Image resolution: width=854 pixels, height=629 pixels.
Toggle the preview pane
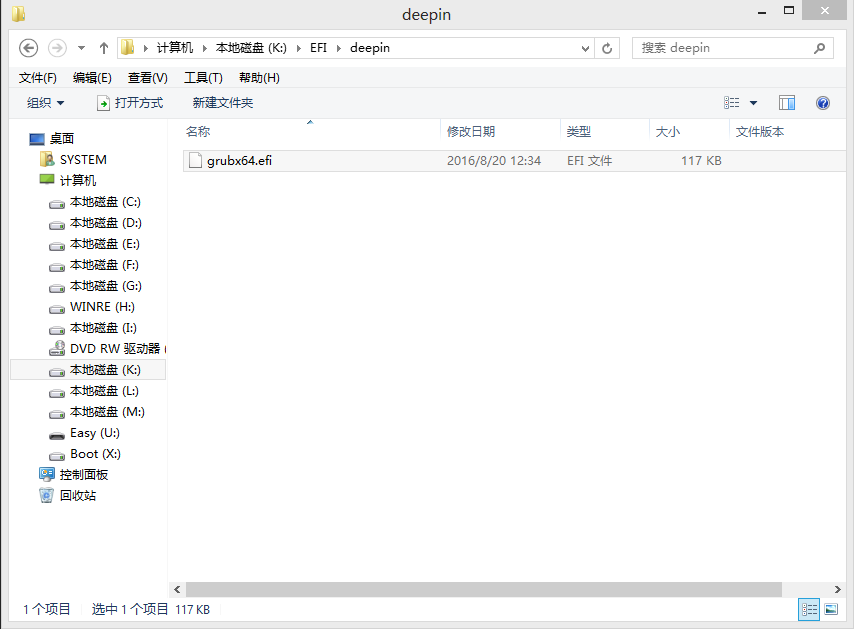pos(787,103)
